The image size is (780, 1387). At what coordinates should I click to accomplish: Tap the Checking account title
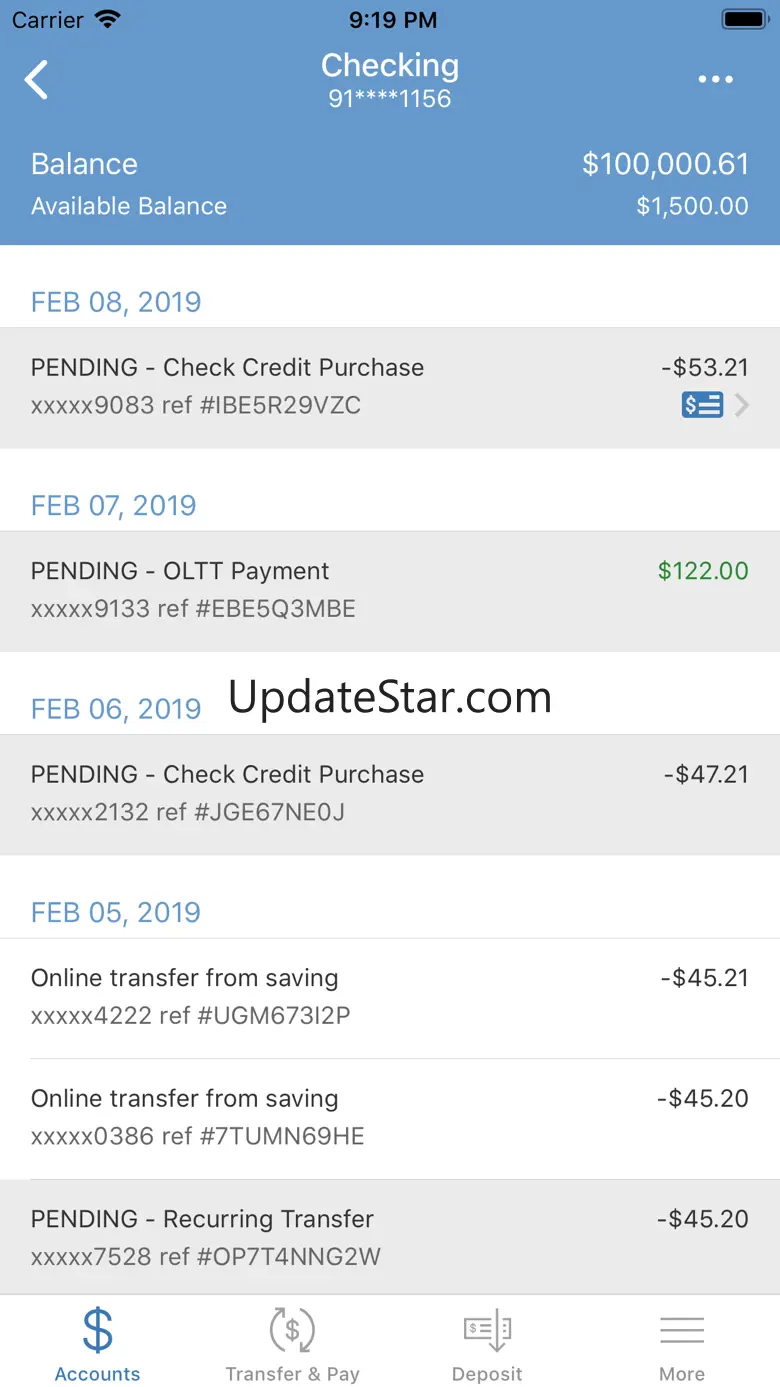390,66
